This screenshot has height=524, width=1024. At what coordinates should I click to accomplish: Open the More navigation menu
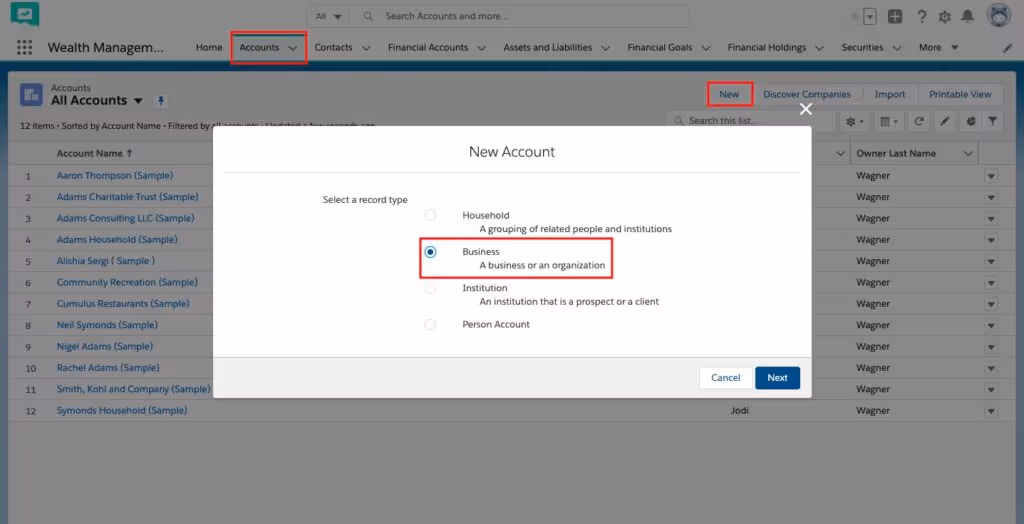pos(938,48)
